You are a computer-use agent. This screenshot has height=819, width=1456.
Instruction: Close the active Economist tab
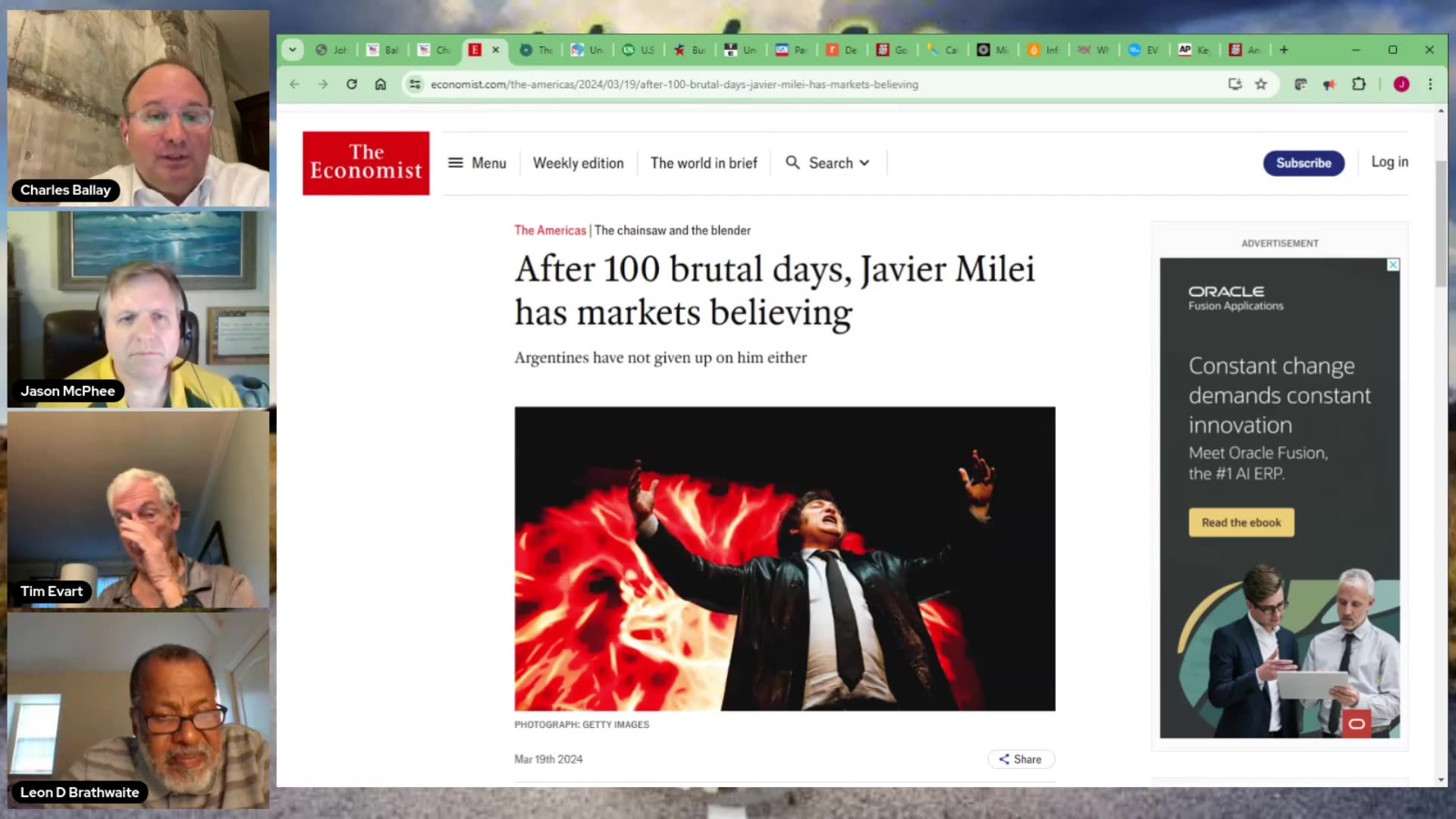click(x=496, y=50)
